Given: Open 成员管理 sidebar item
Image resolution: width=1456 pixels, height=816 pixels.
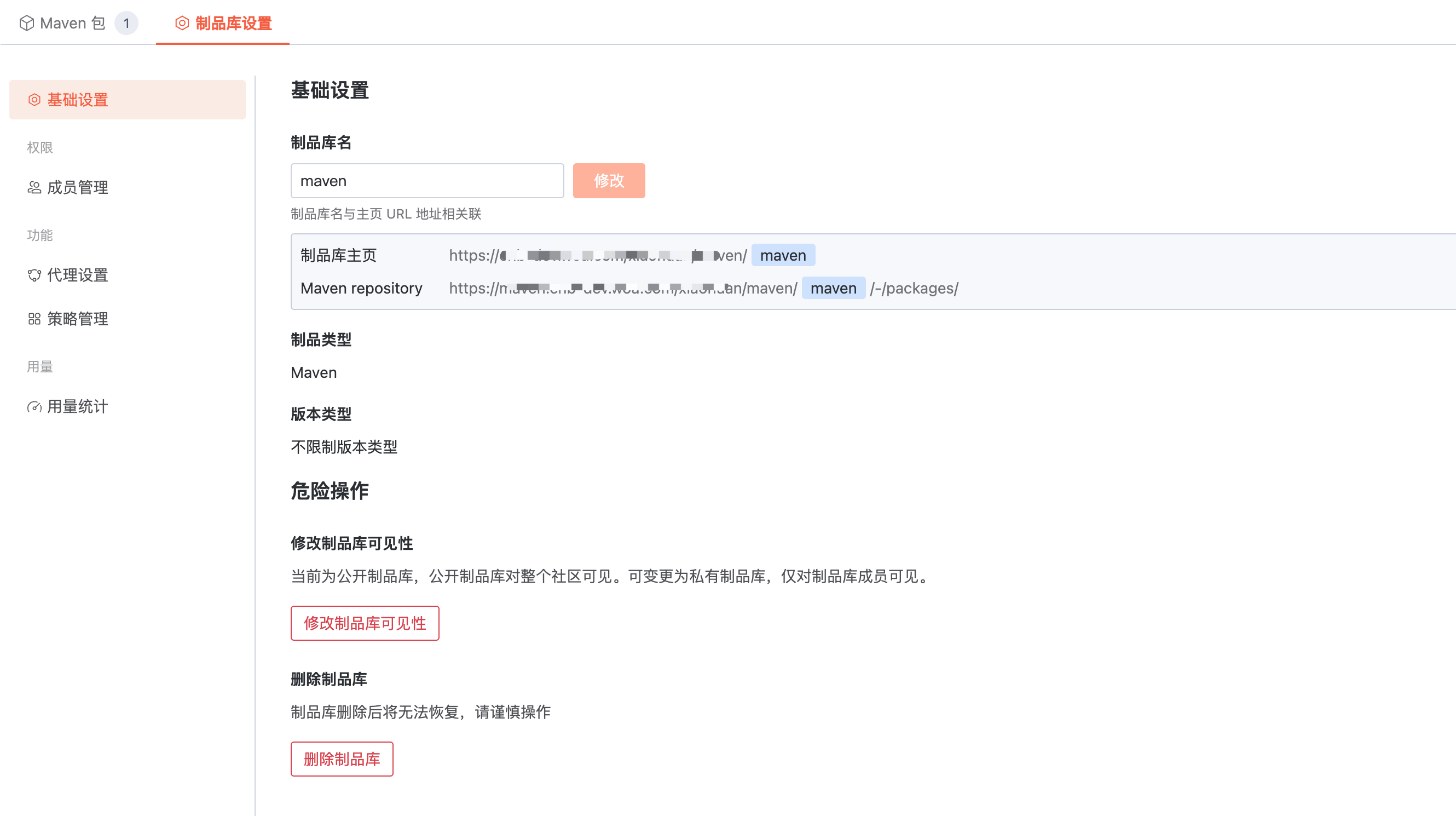Looking at the screenshot, I should pyautogui.click(x=77, y=187).
